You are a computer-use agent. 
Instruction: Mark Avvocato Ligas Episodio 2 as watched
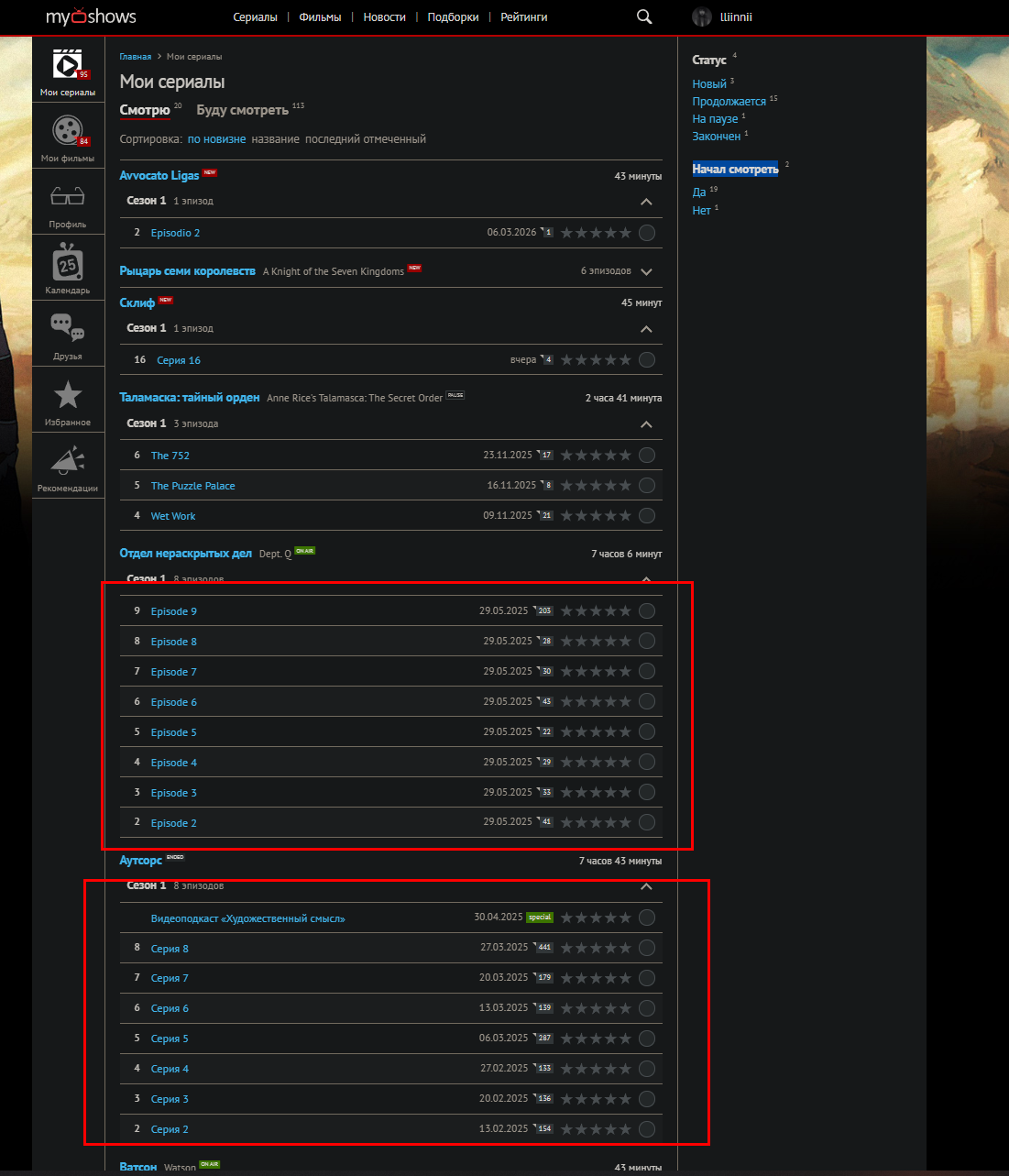[647, 233]
